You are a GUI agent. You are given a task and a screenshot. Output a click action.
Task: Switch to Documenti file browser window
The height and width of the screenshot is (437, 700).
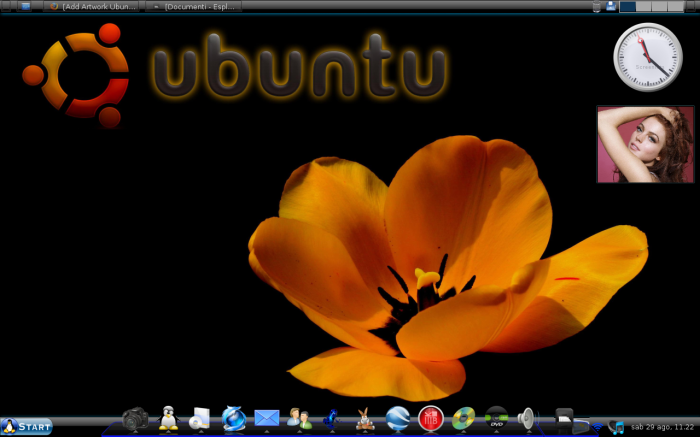click(193, 6)
